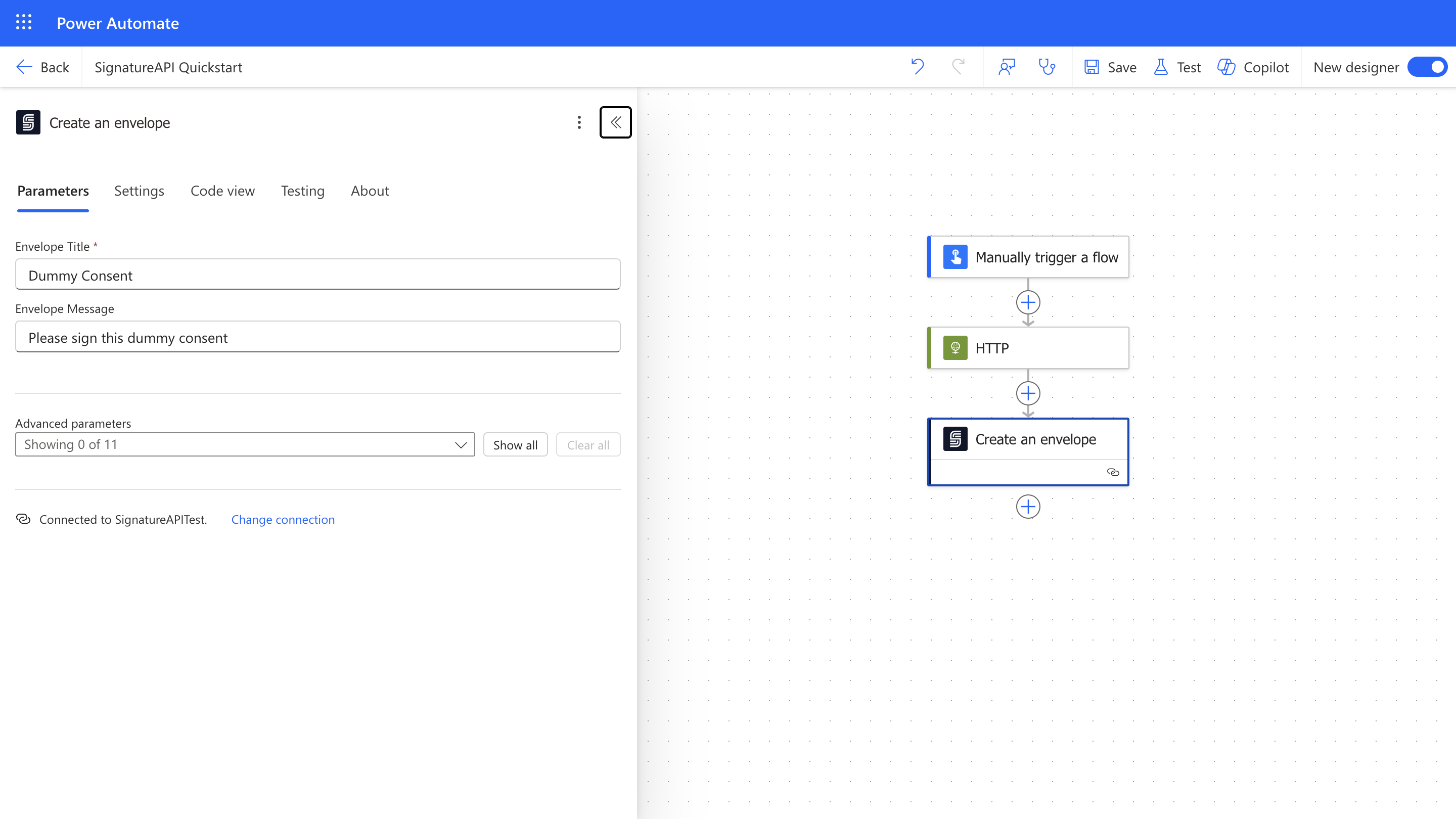The image size is (1456, 819).
Task: Click the Envelope Title input field
Action: 317,275
